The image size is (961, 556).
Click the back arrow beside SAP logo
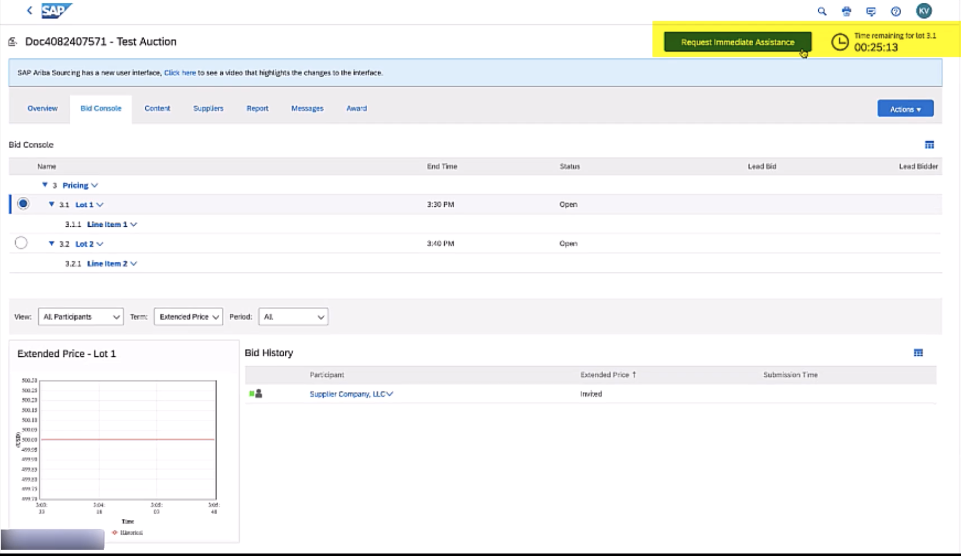pos(29,10)
